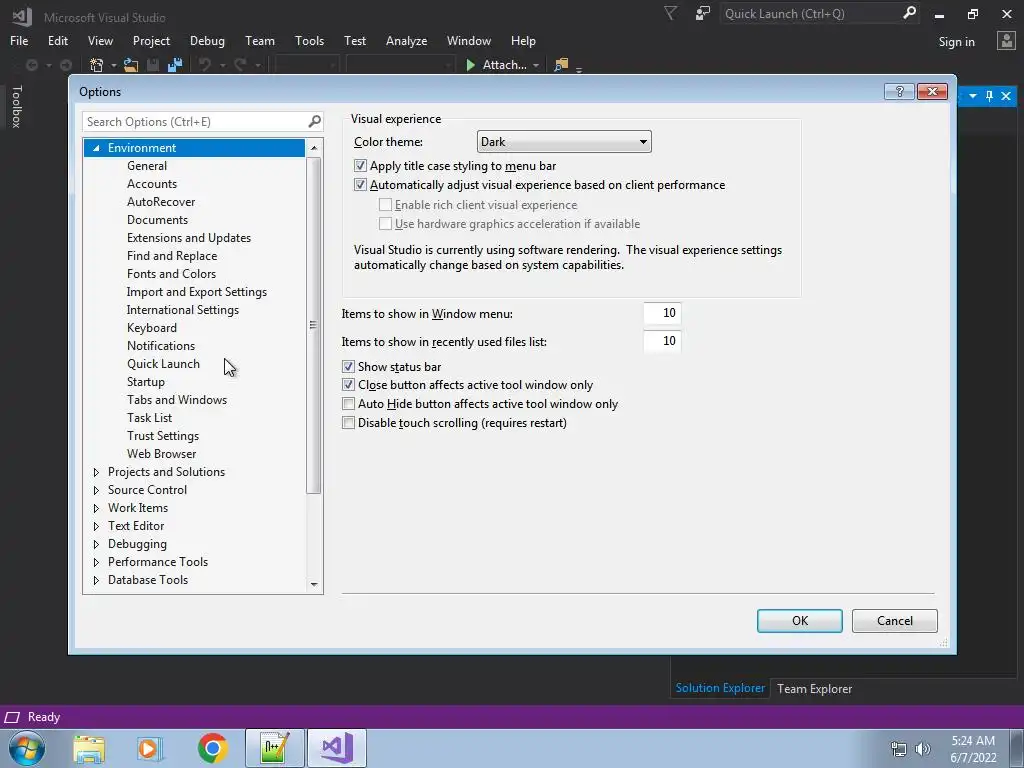Image resolution: width=1024 pixels, height=768 pixels.
Task: Select Fonts and Colors in tree
Action: click(171, 274)
